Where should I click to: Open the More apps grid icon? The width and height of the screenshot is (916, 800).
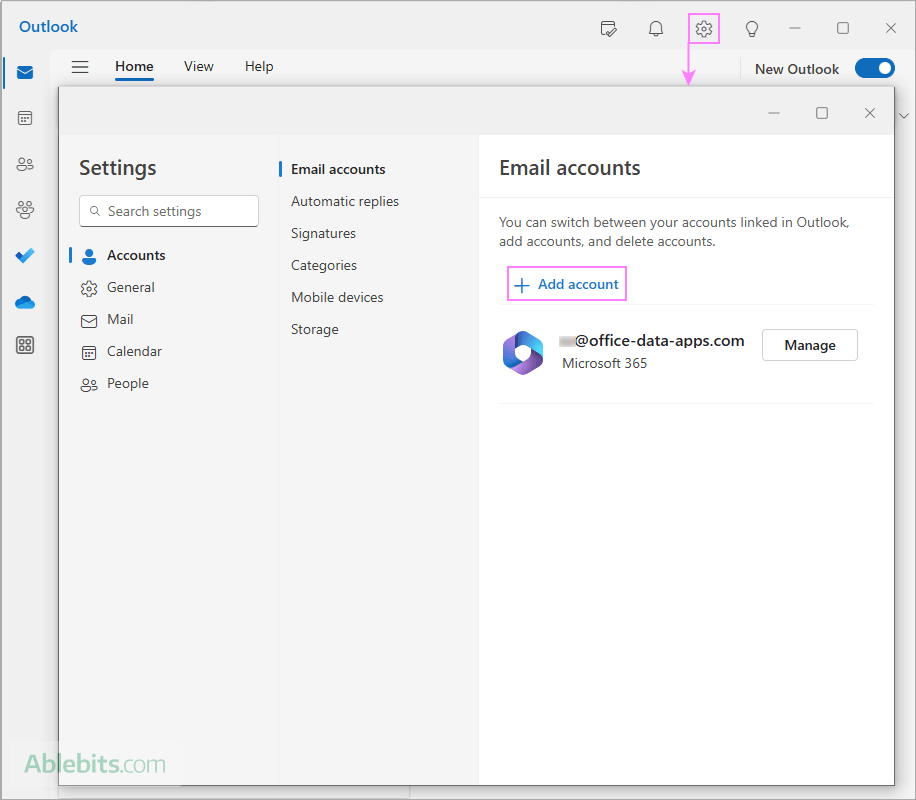25,345
